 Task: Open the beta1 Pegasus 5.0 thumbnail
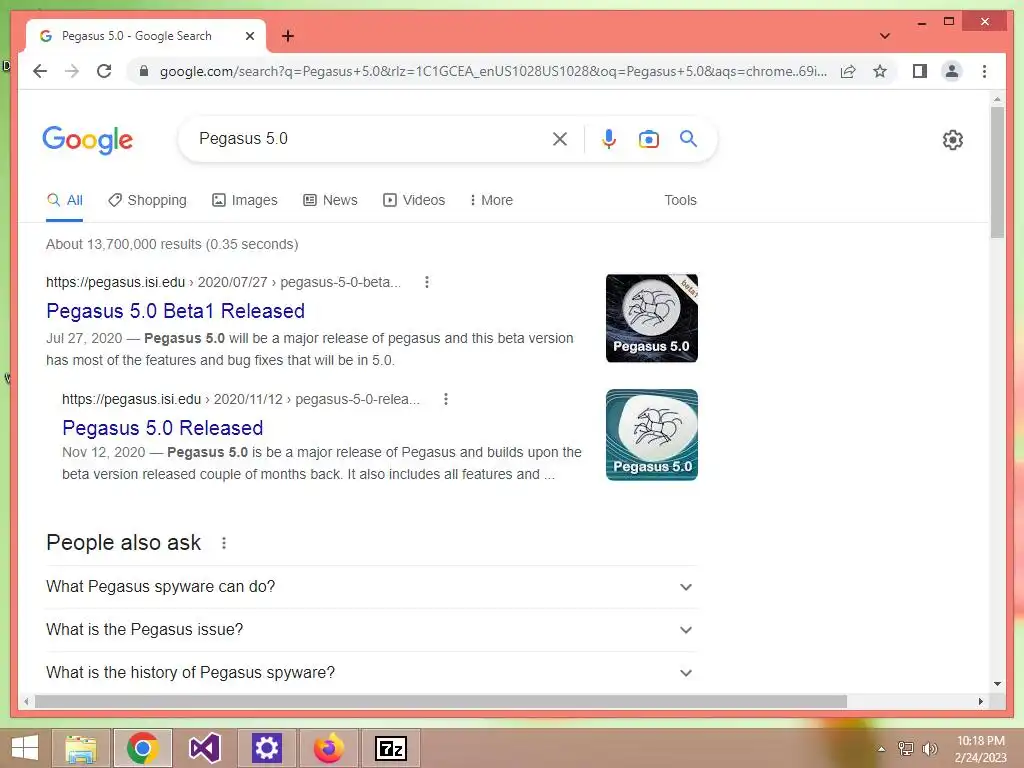pos(652,318)
